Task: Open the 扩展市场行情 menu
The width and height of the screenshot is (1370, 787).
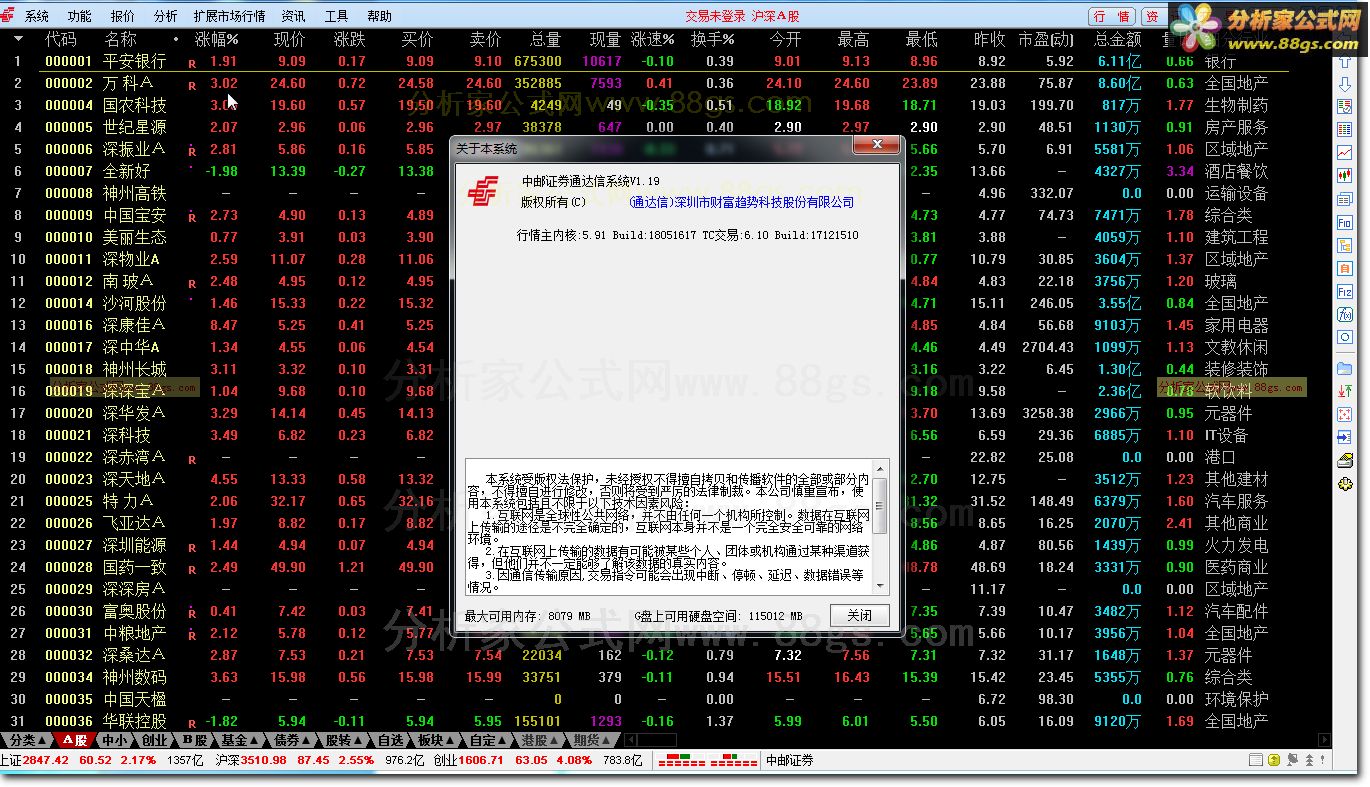Action: tap(230, 16)
